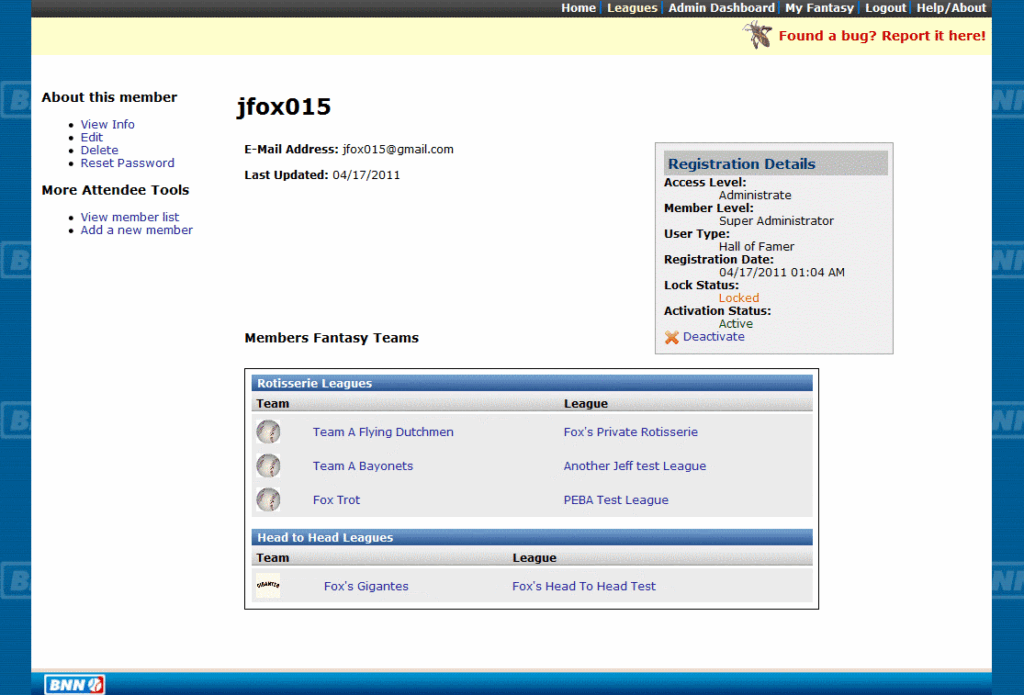The image size is (1024, 695).
Task: Go to the Leagues menu
Action: pyautogui.click(x=632, y=8)
